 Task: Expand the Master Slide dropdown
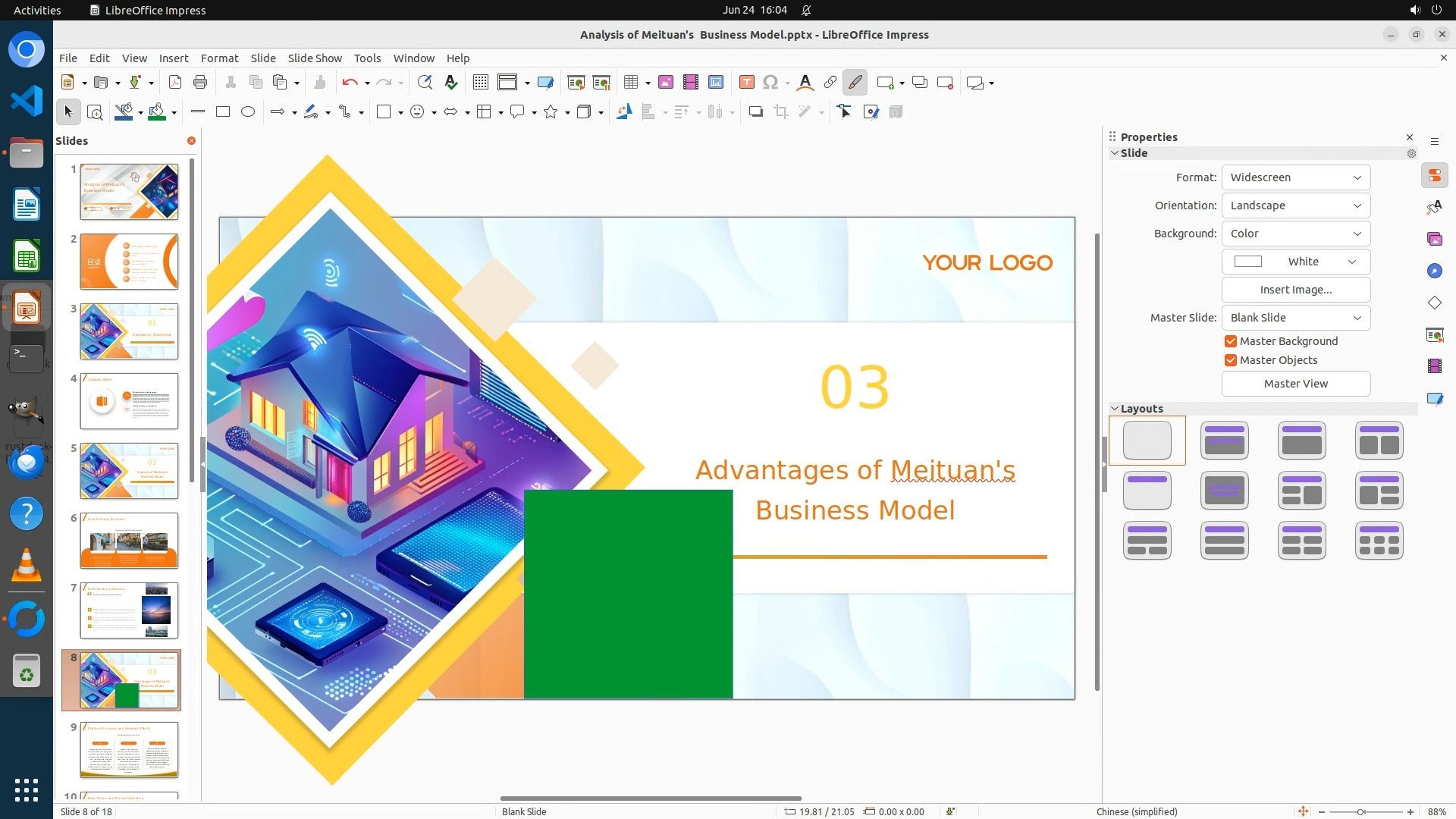(x=1295, y=318)
